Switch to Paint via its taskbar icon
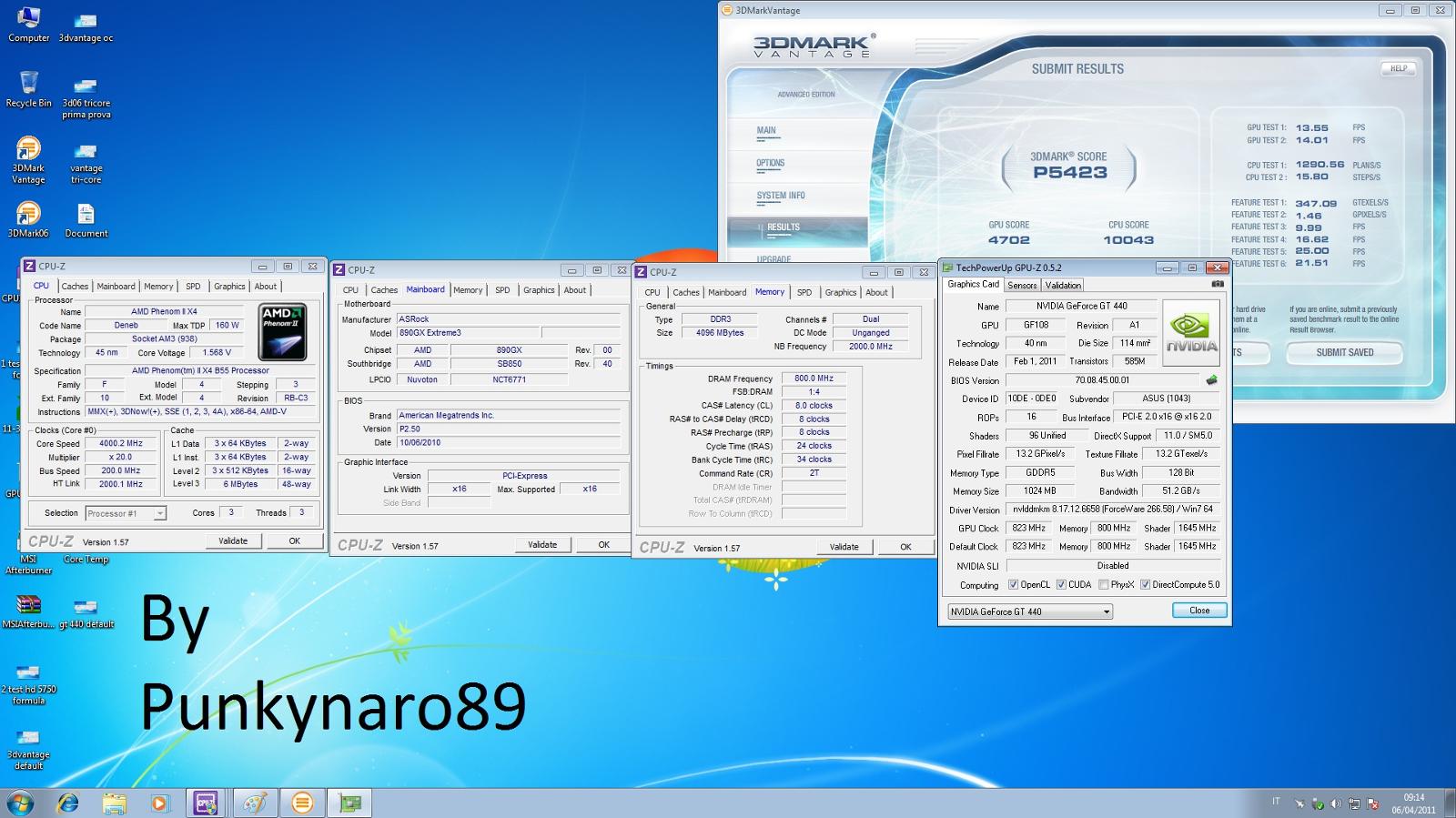Screen dimensions: 1456x818 255,803
